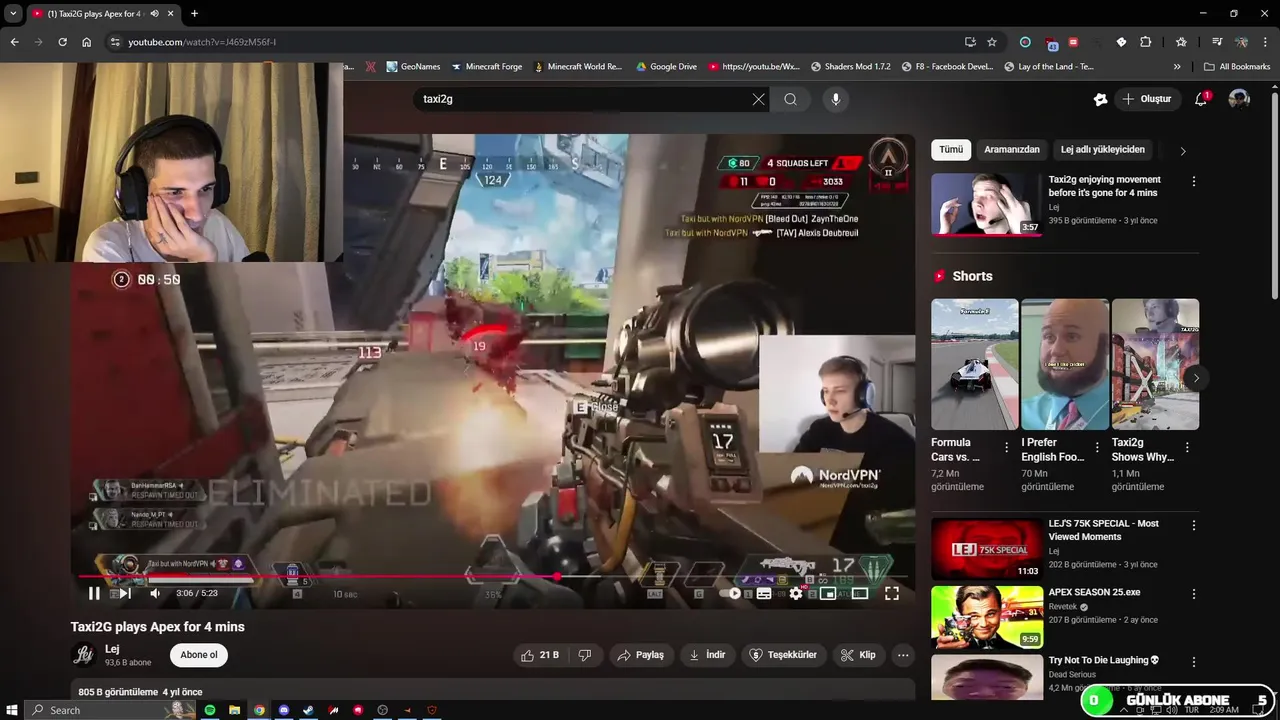Open Chrome three-dot menu
Screen dimensions: 1280x720
pyautogui.click(x=1265, y=42)
